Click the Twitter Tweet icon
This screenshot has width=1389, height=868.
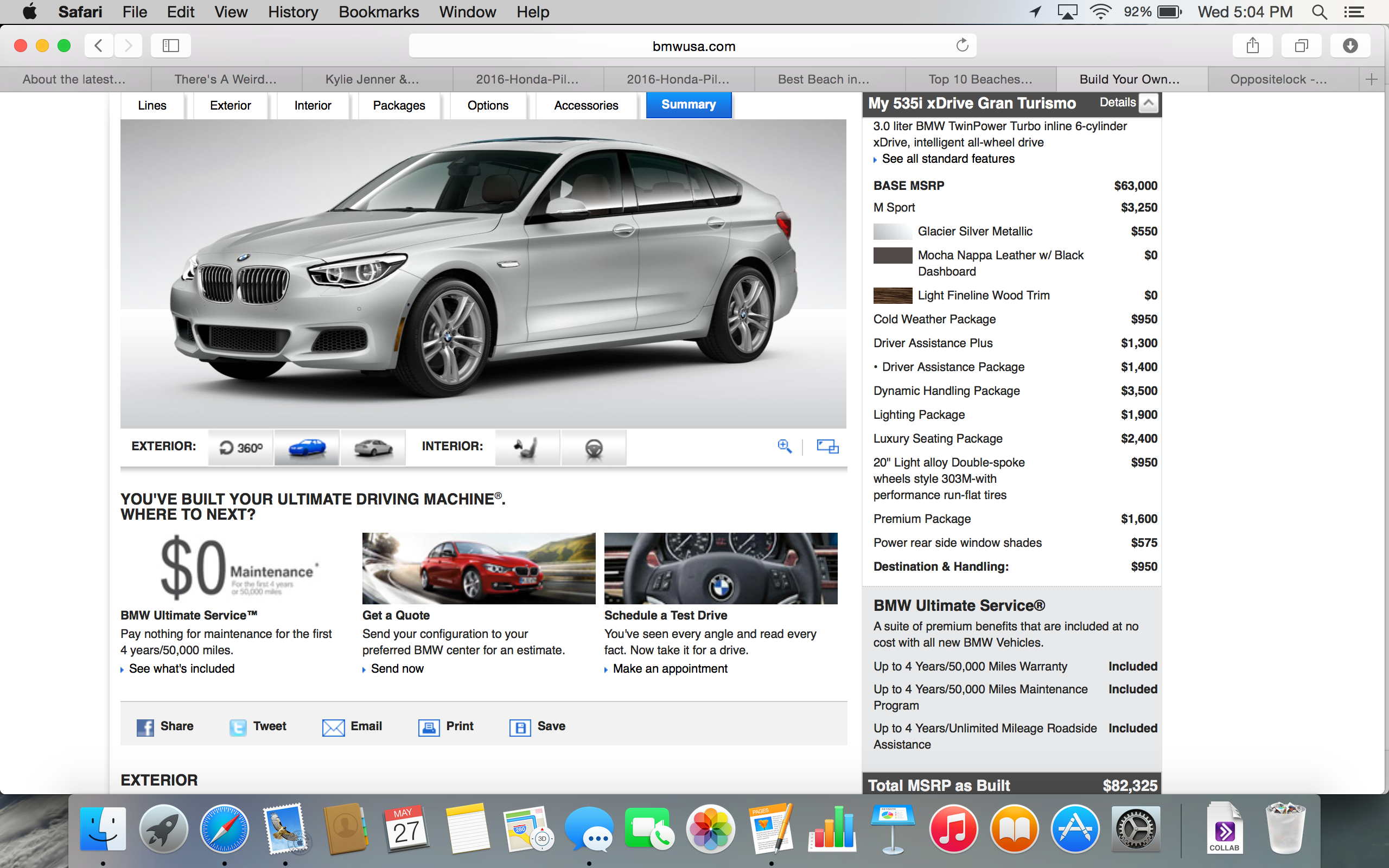point(238,727)
